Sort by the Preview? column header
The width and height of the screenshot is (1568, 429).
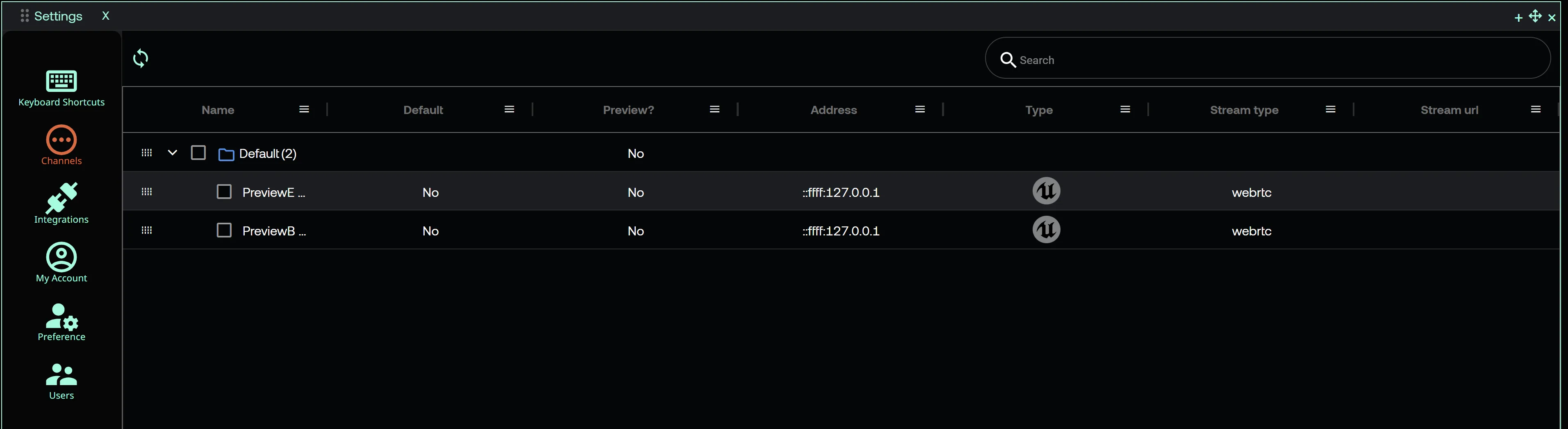tap(628, 110)
